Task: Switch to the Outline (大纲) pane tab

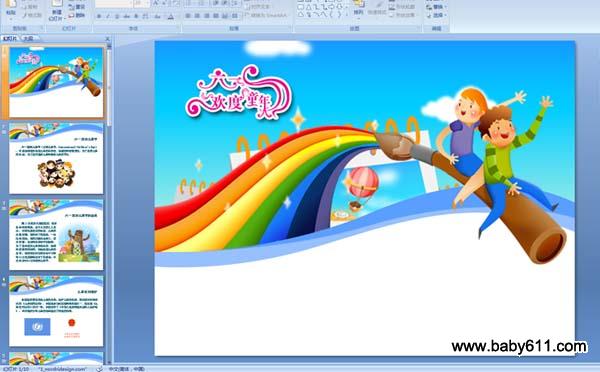Action: (29, 38)
